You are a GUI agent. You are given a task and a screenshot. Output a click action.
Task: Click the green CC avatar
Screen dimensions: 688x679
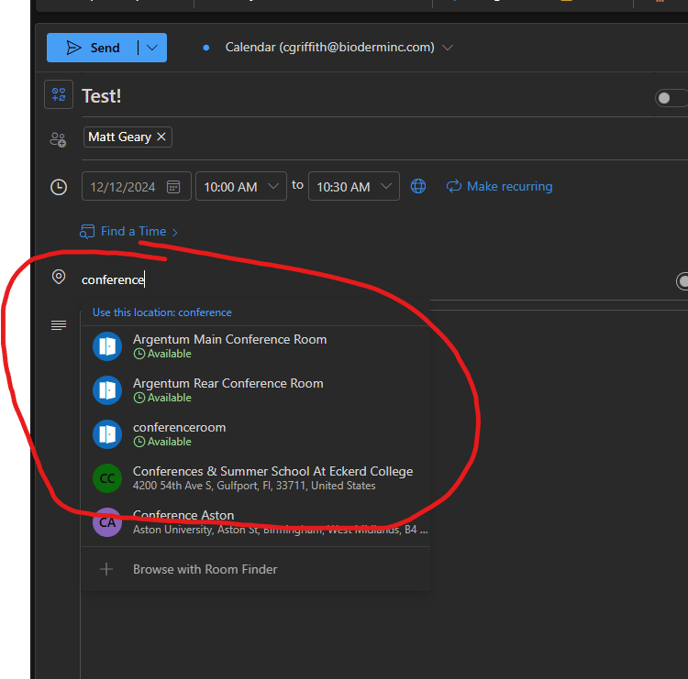pyautogui.click(x=107, y=478)
